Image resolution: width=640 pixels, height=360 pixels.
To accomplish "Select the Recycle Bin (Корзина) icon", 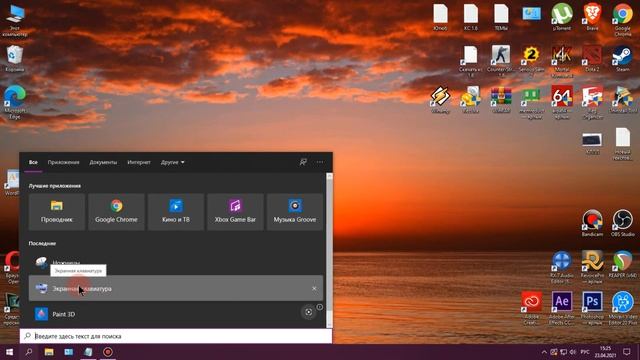I will (14, 58).
